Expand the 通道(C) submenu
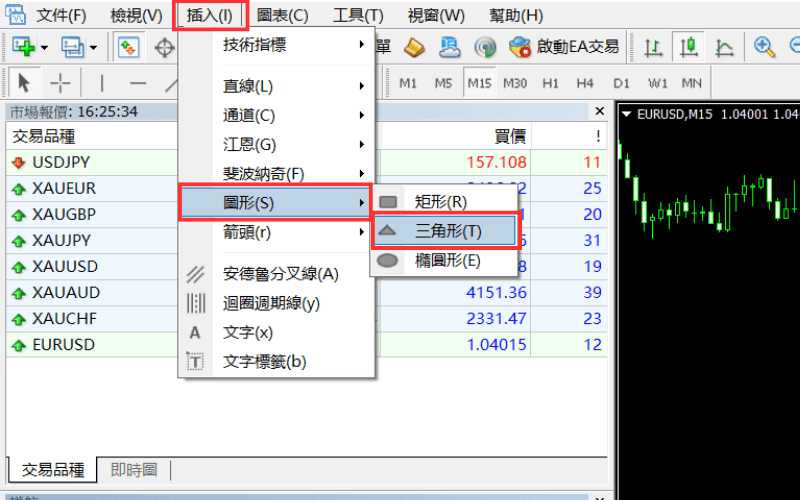 (x=277, y=115)
